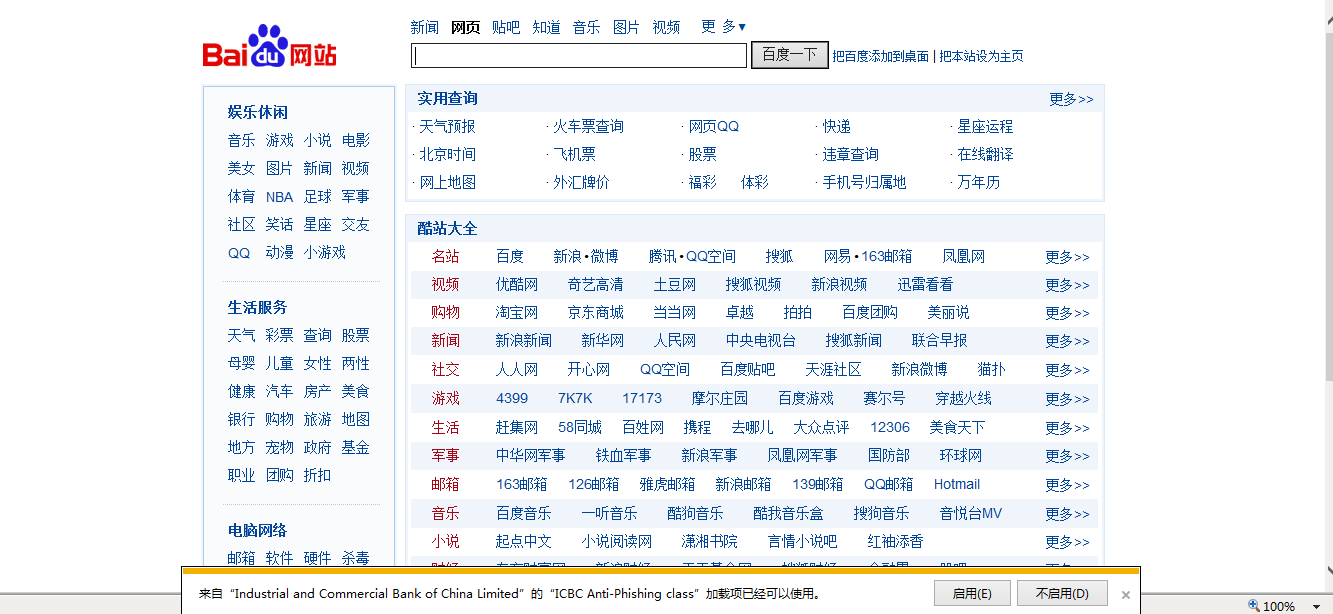Open 手机号归属地 link

864,182
